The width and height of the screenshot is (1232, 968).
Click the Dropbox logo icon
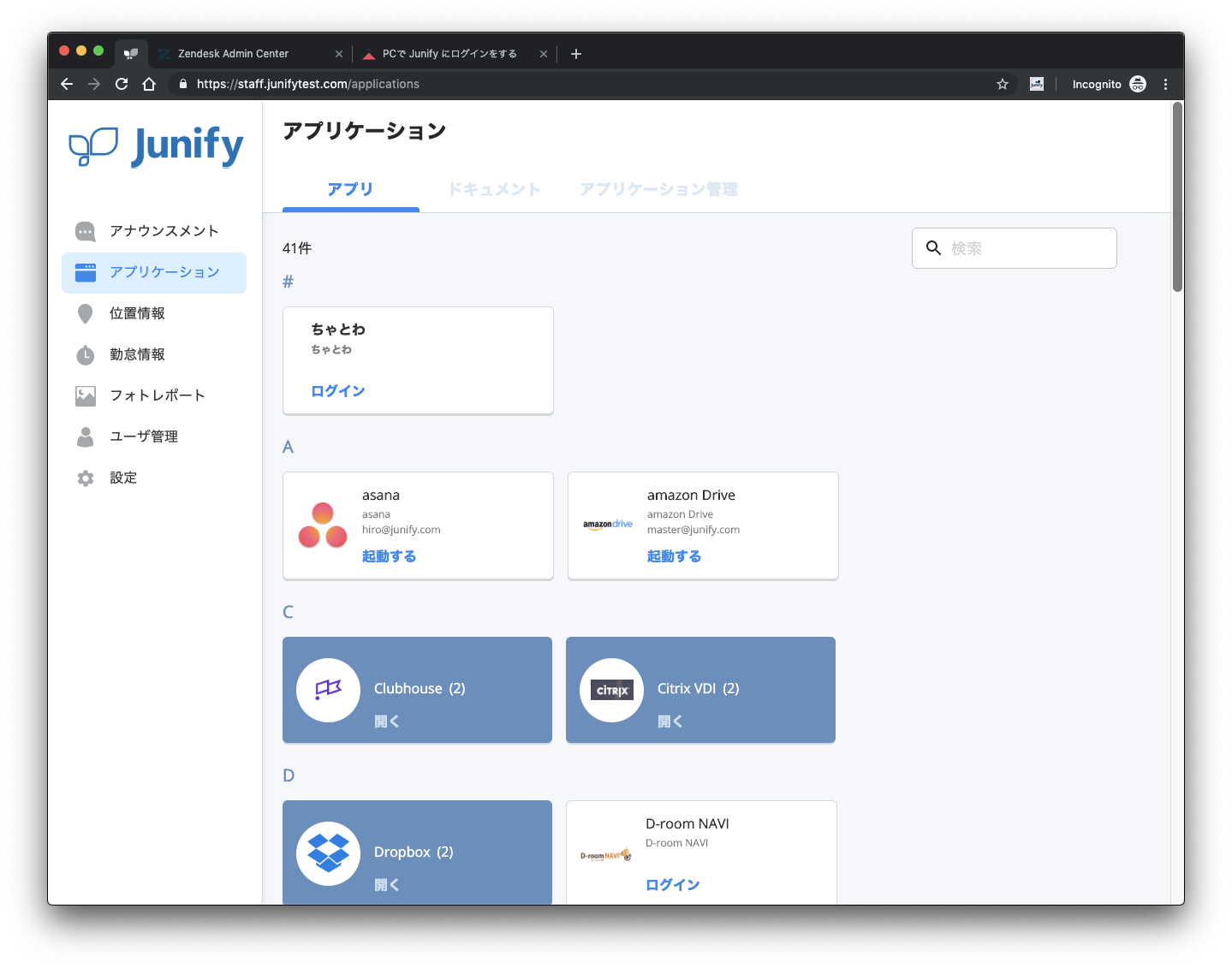[x=328, y=853]
